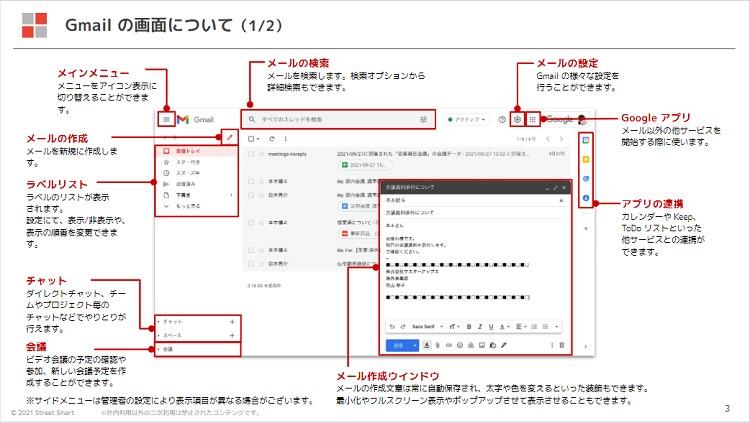Open the Gmail main menu hamburger icon

[166, 120]
